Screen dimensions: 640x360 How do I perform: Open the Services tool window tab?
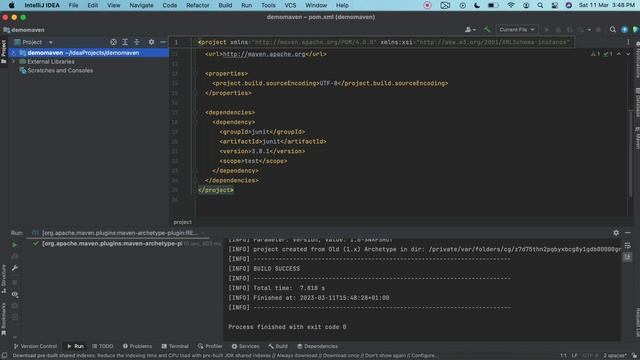pyautogui.click(x=245, y=346)
